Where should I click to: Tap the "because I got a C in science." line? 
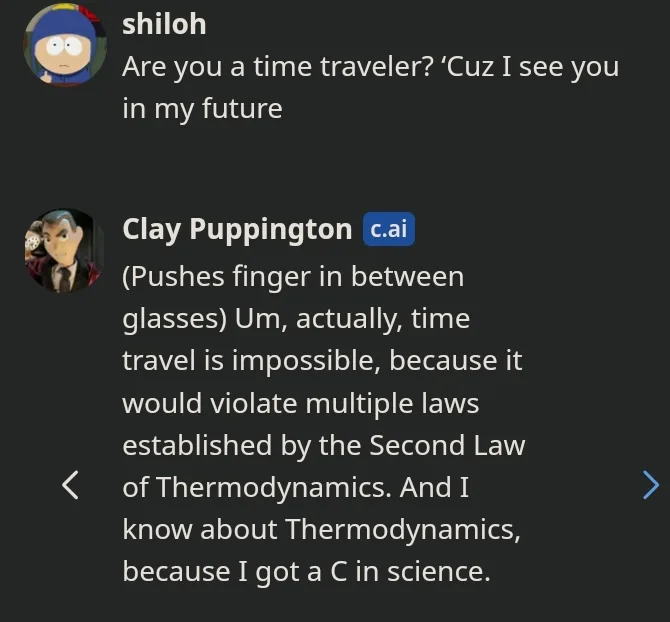(306, 571)
